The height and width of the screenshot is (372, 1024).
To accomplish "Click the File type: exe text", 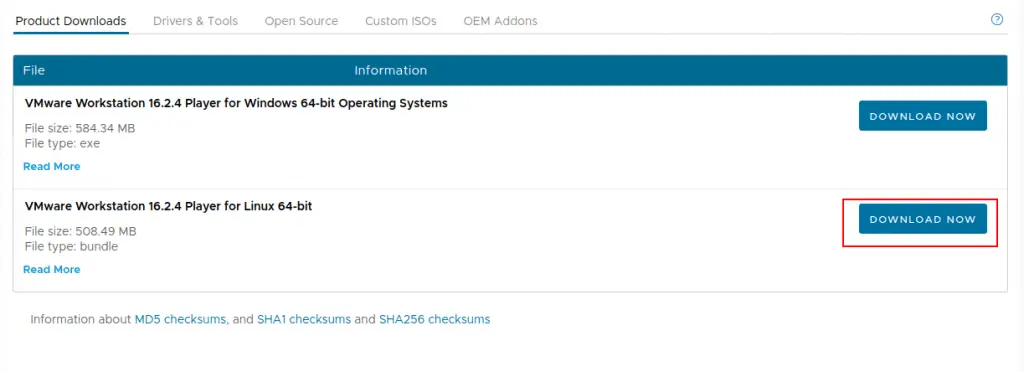I will tap(62, 144).
